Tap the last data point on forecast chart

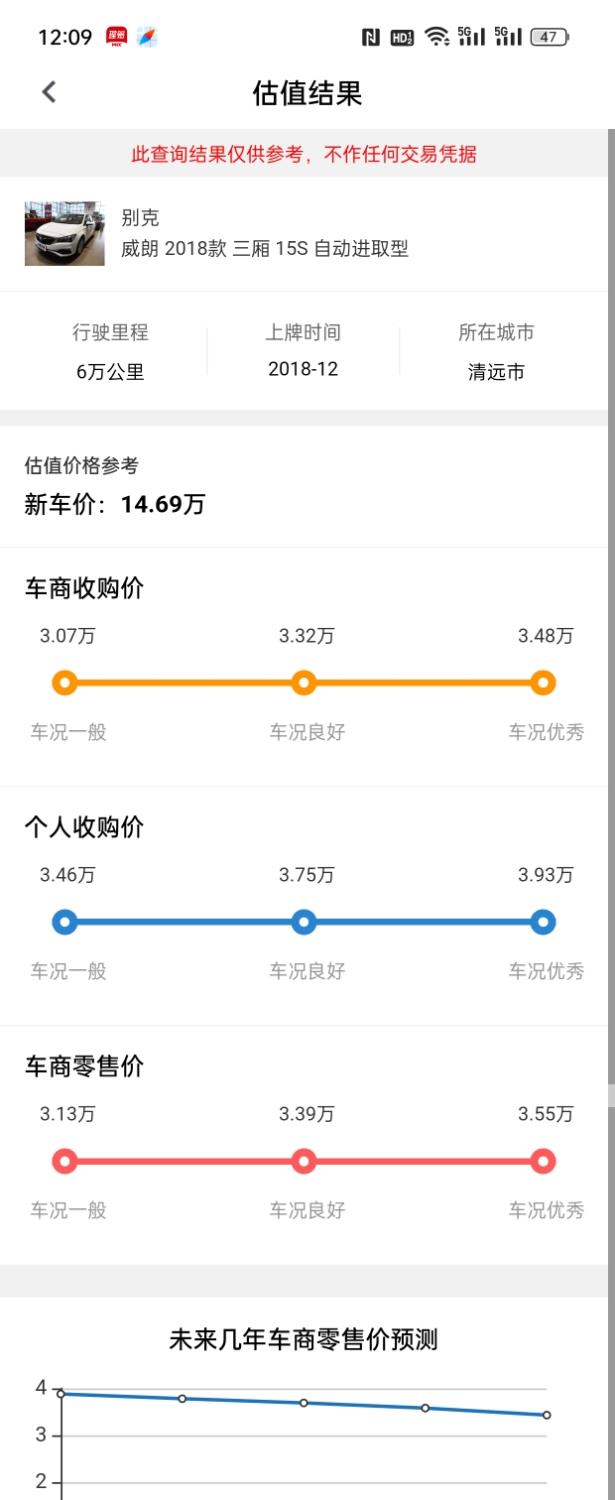[546, 1415]
